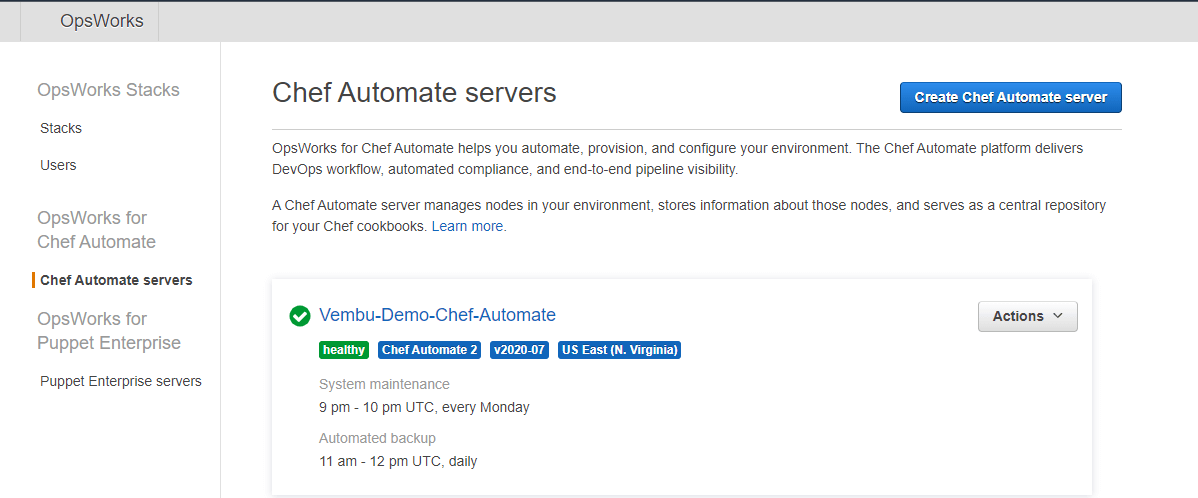Click Create Chef Automate server button
The image size is (1198, 498).
coord(1011,97)
